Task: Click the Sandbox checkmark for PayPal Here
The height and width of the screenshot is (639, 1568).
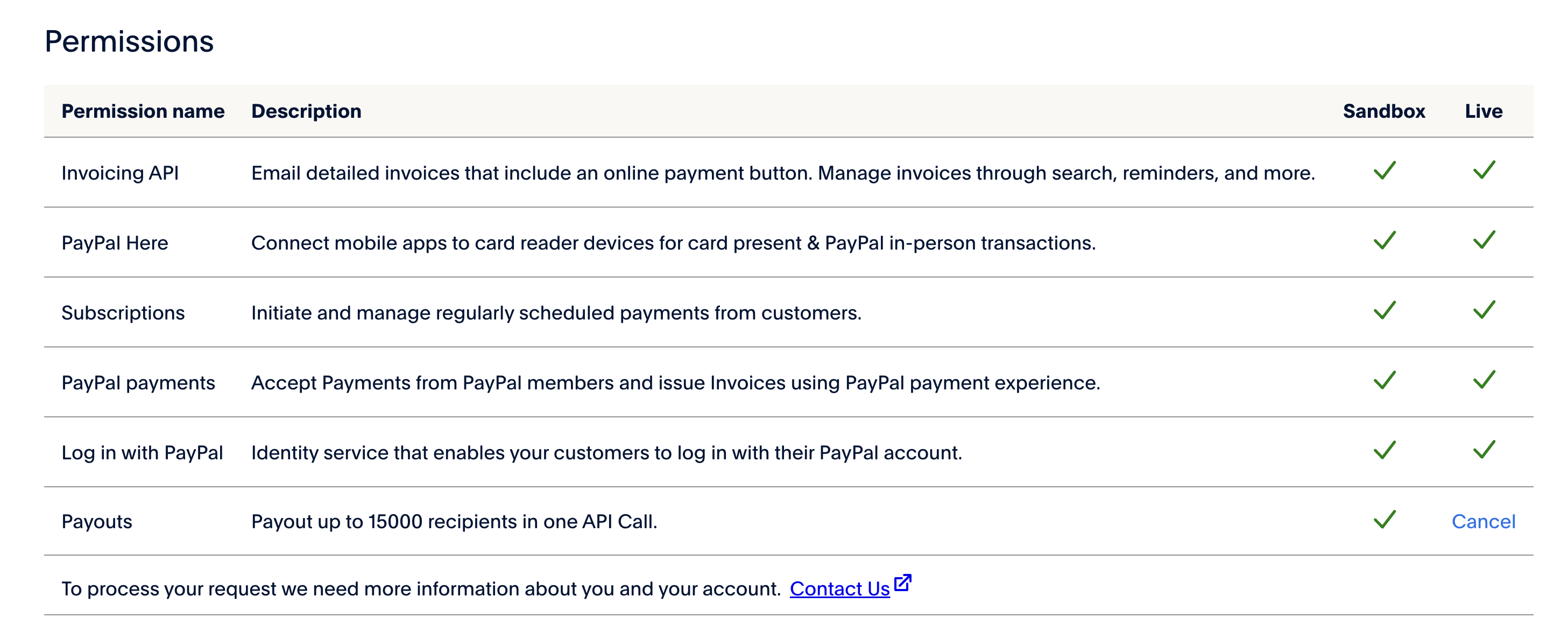Action: coord(1384,240)
